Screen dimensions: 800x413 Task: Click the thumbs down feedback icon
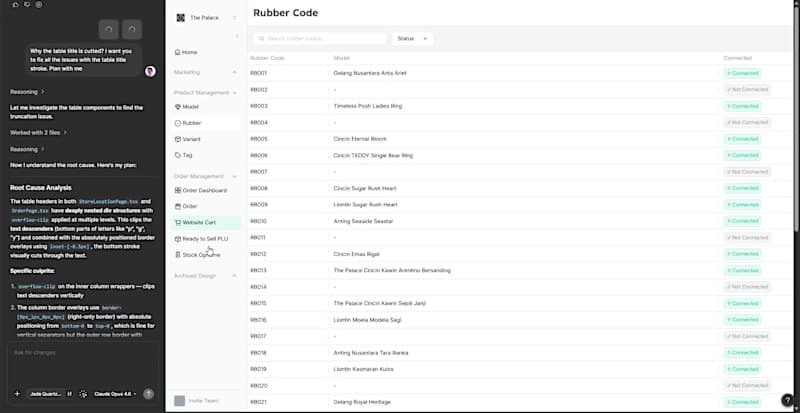click(x=27, y=5)
